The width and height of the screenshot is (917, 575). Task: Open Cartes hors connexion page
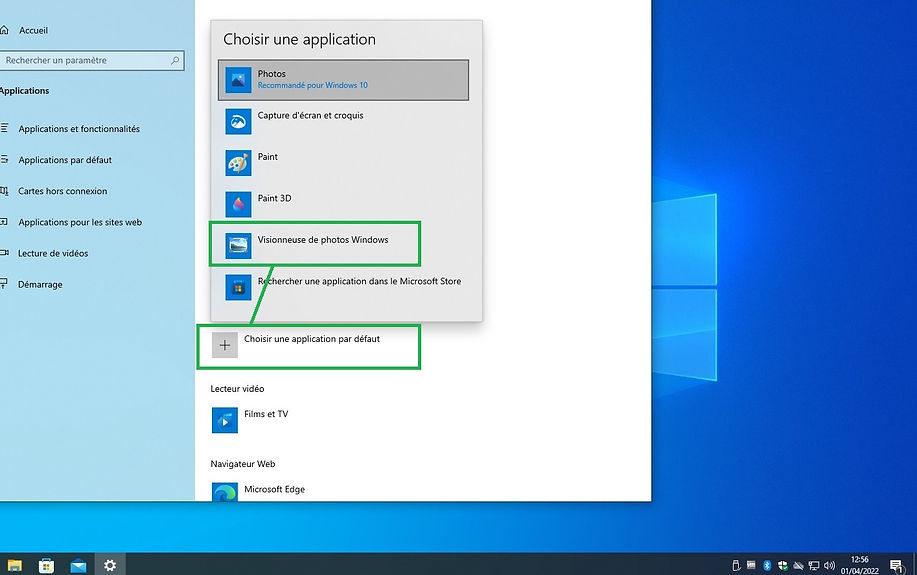click(63, 191)
